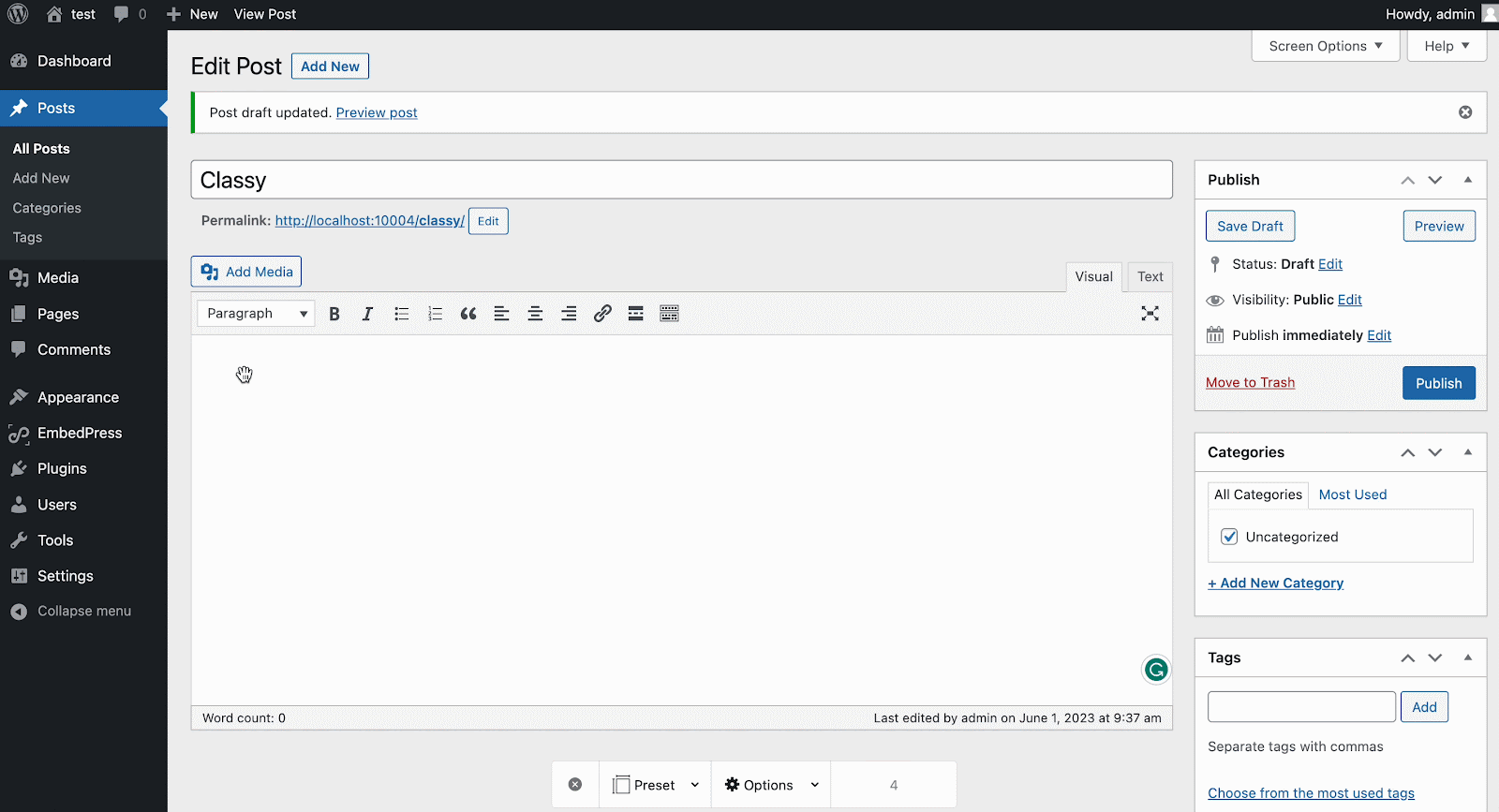Click View Post in admin bar
Screen dimensions: 1499x812
[265, 14]
